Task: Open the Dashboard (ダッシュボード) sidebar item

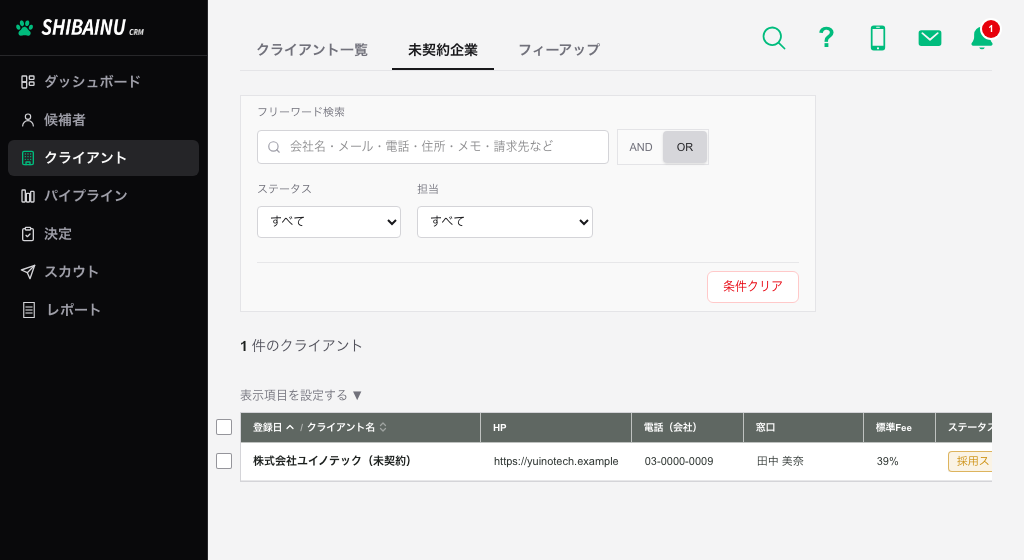Action: 103,82
